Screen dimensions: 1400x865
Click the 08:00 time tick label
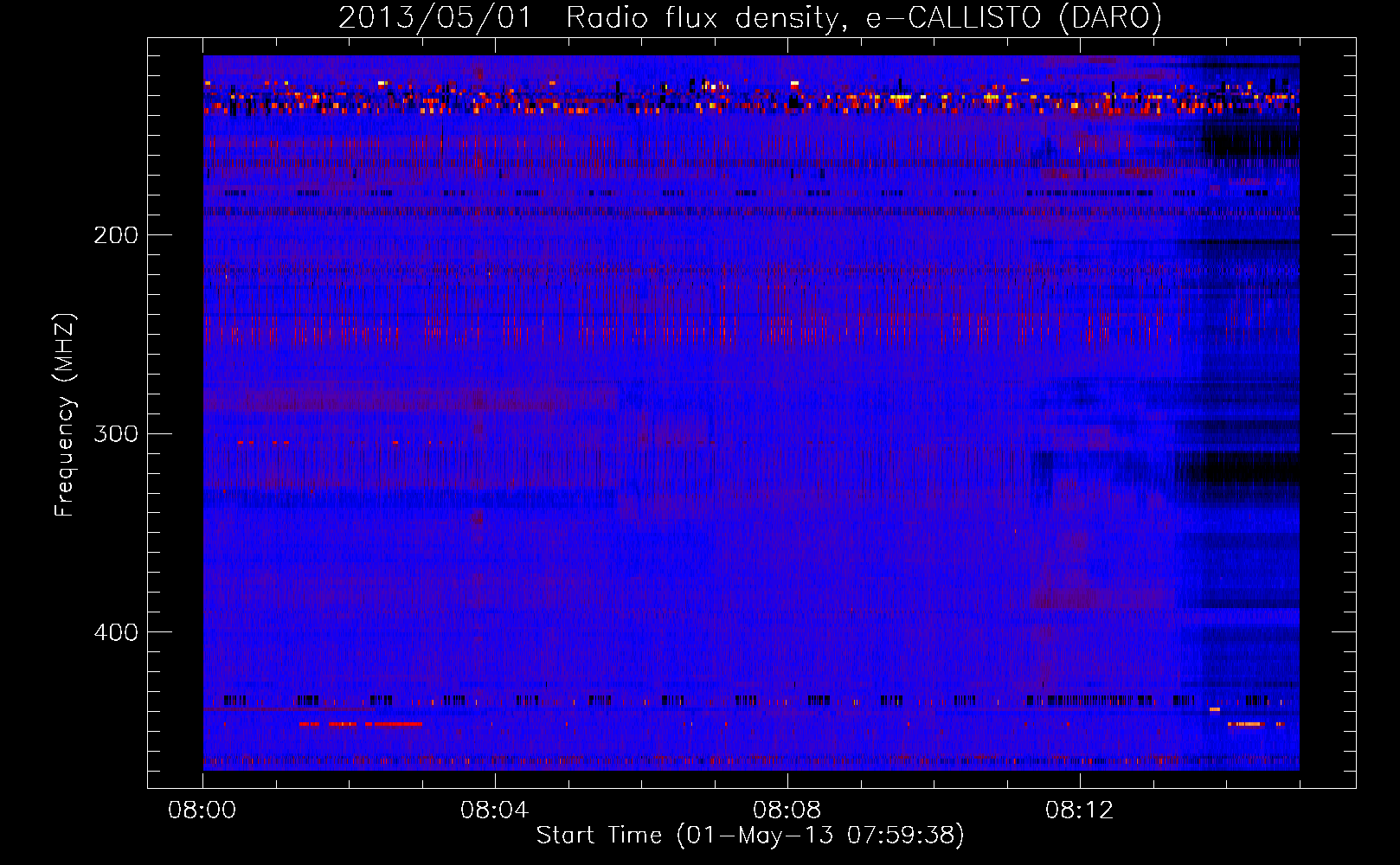coord(202,811)
